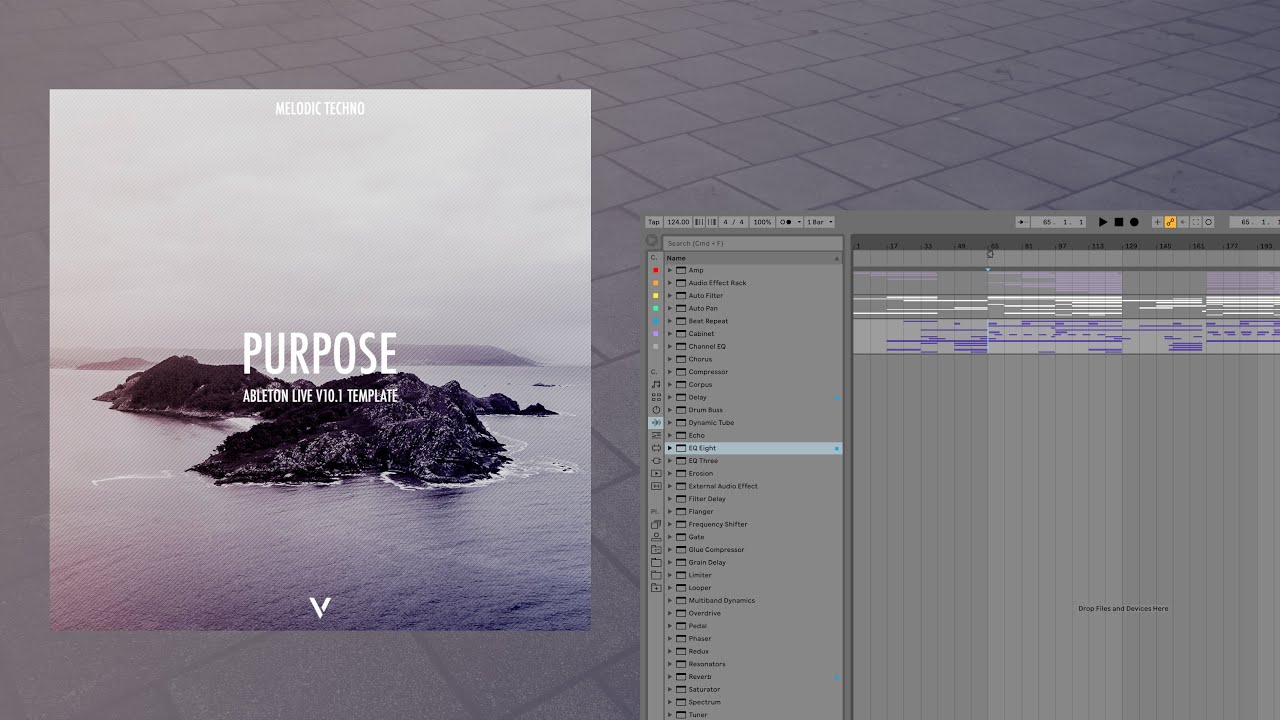Select the Multiband Dynamics row
Viewport: 1280px width, 720px height.
coord(753,600)
